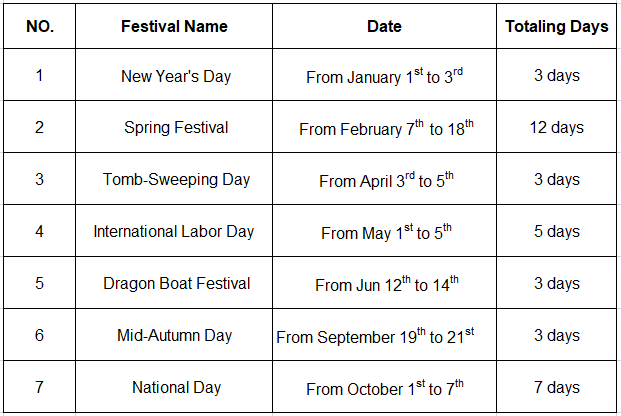Click the "Dragon Boat Festival" cell

(x=176, y=284)
